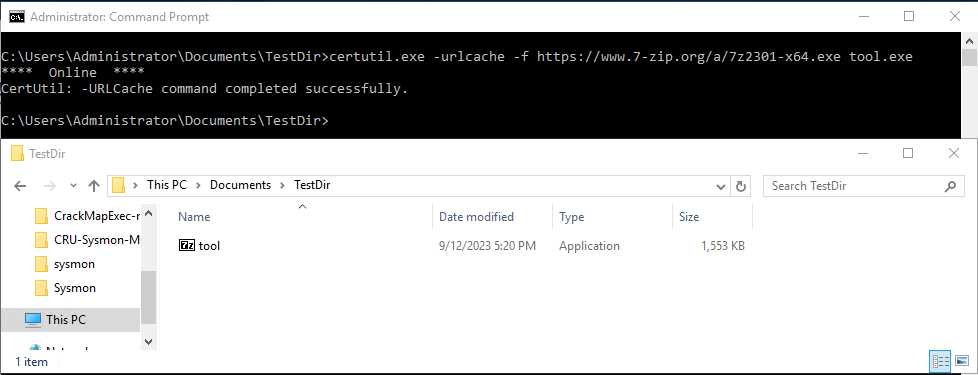Go up one folder level arrow
The height and width of the screenshot is (375, 978).
tap(94, 185)
